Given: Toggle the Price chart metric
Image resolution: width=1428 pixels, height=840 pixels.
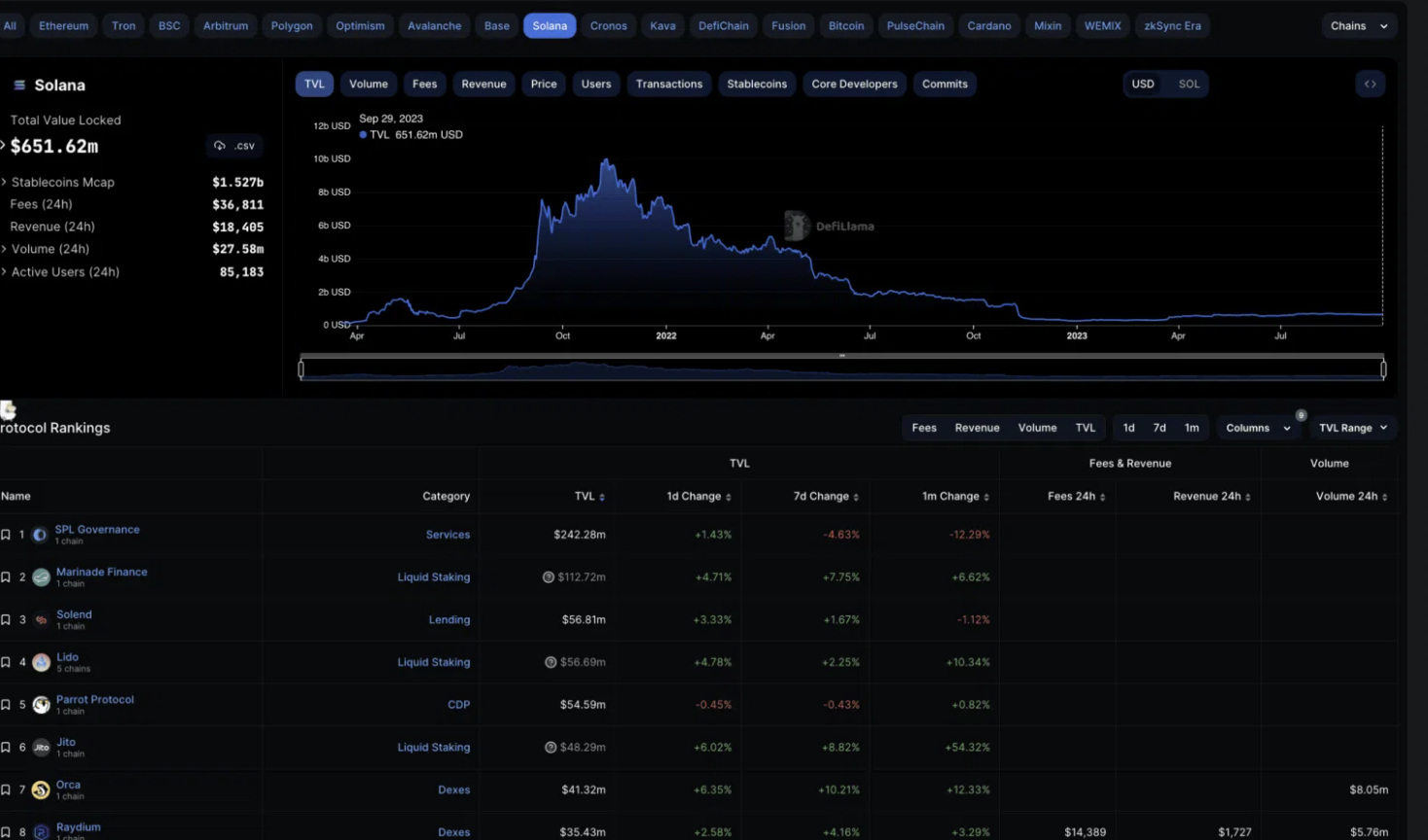Looking at the screenshot, I should [544, 85].
